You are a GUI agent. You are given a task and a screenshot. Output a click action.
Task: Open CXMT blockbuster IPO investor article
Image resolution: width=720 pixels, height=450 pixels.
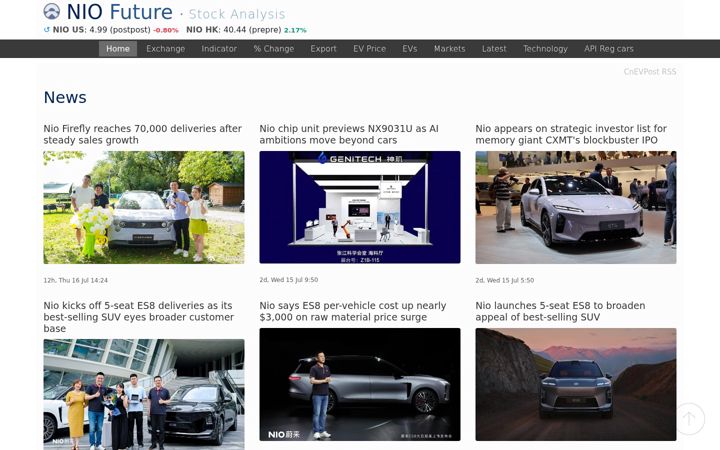[571, 134]
